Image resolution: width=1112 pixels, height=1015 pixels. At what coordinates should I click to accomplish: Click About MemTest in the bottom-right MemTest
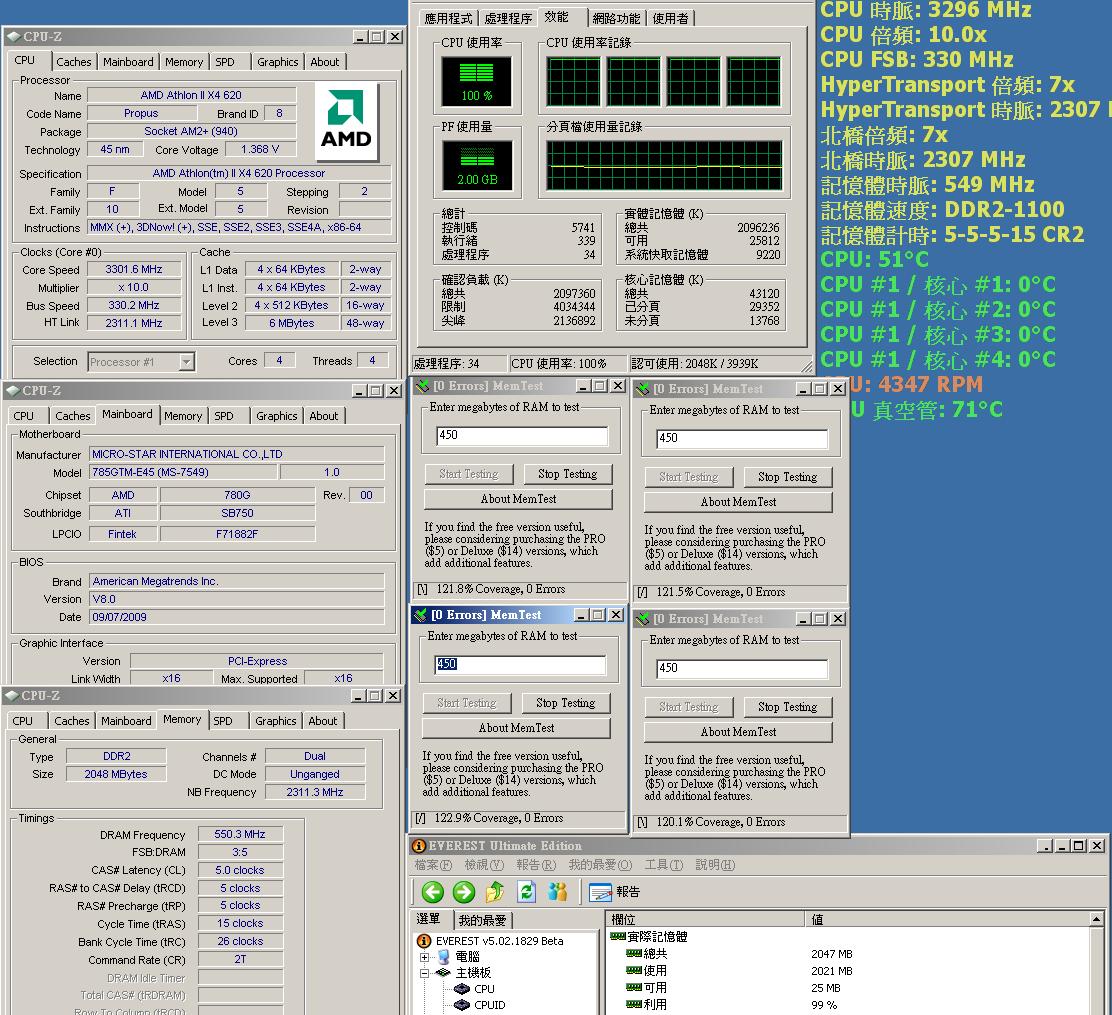click(x=738, y=732)
